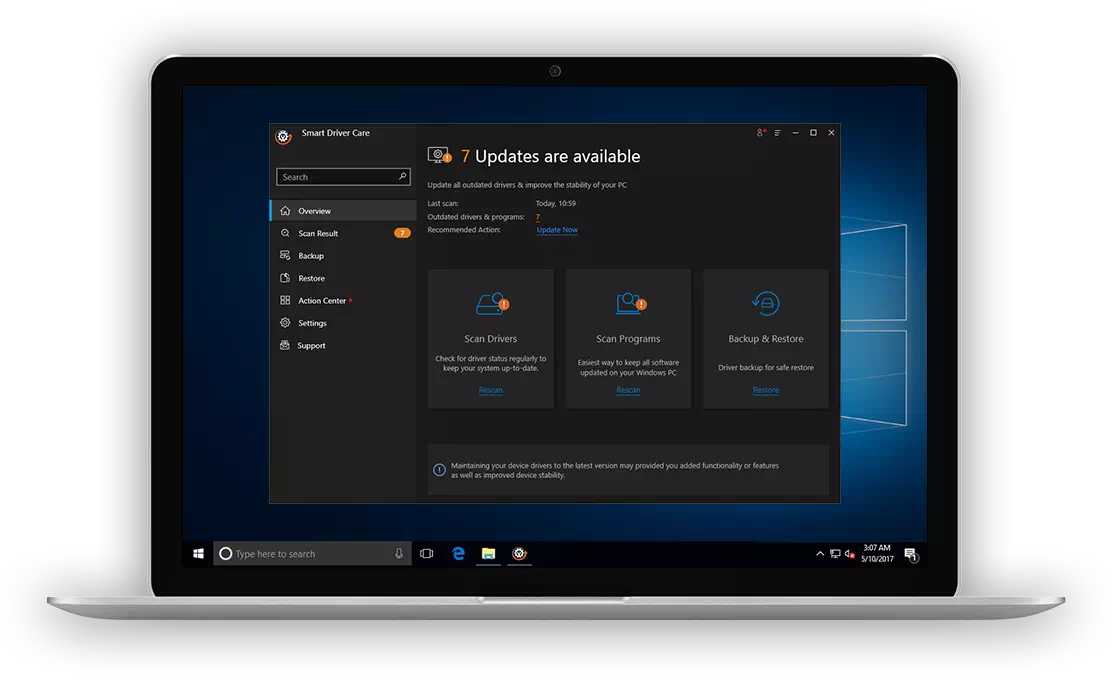Click the updates monitor warning icon in header
1112x684 pixels.
coord(439,155)
